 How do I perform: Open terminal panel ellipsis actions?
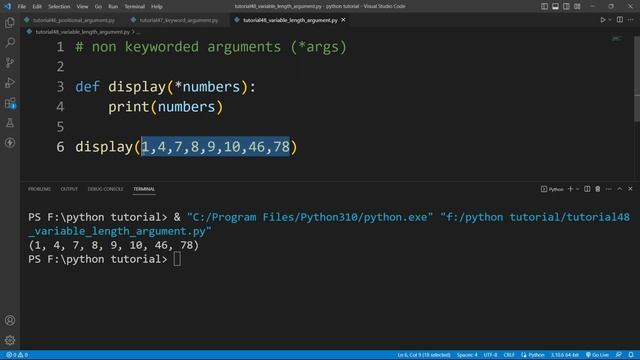(609, 189)
